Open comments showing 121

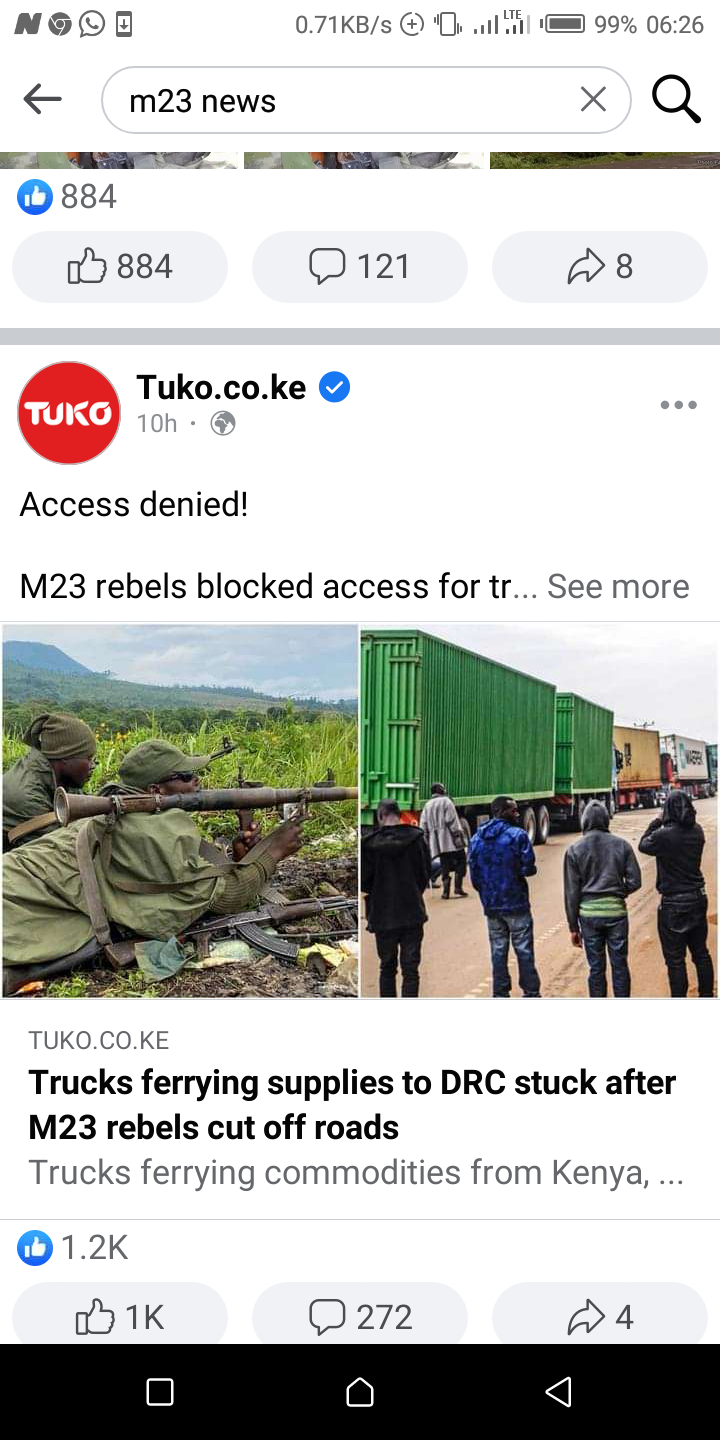click(x=360, y=266)
